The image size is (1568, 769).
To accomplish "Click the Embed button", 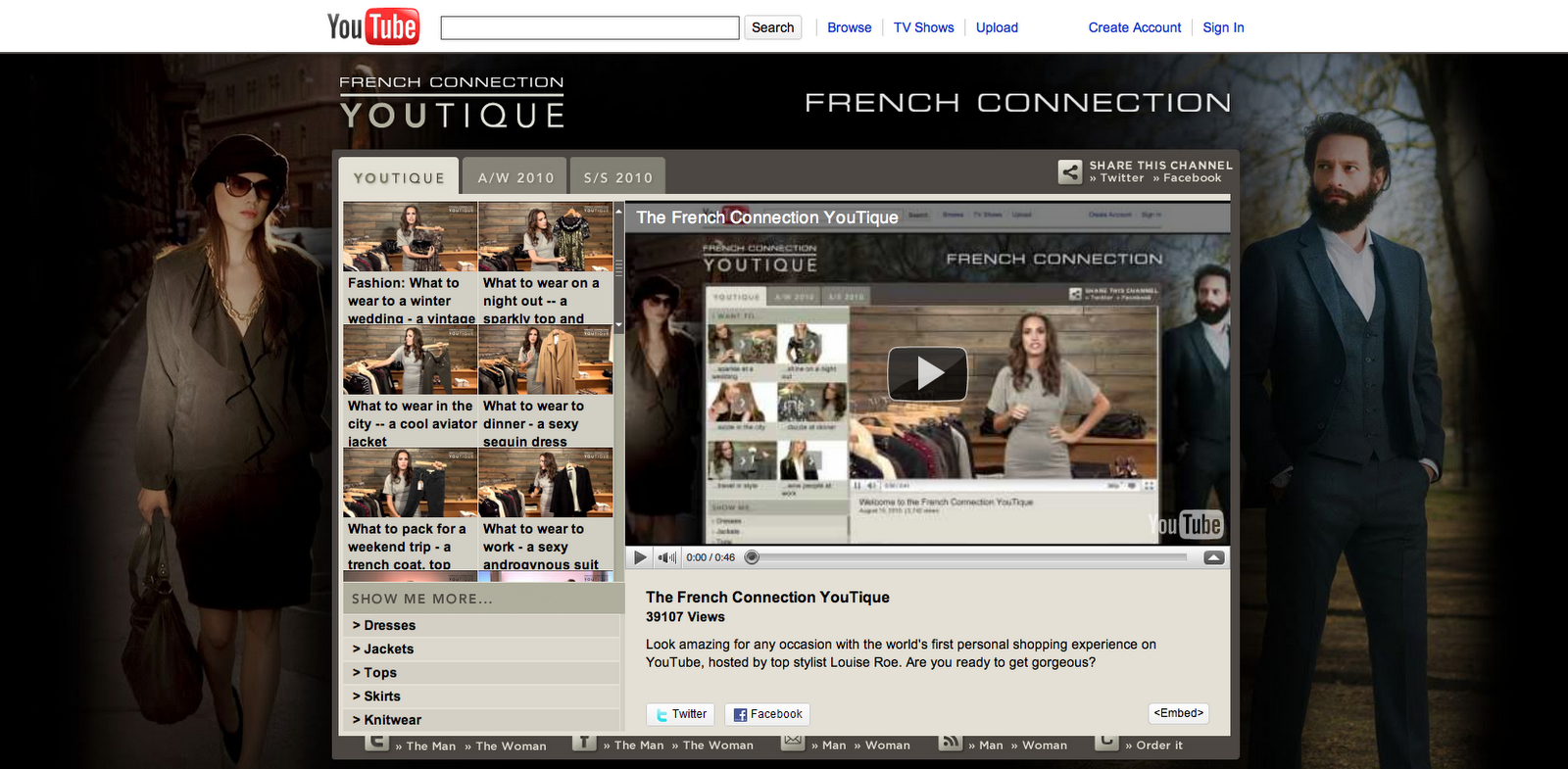I will [x=1178, y=713].
